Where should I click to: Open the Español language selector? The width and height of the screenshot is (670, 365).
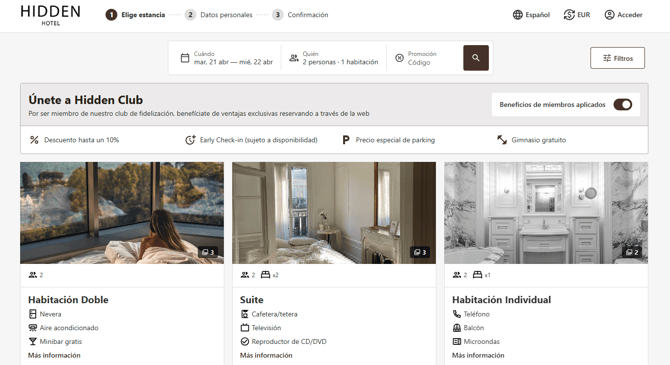pyautogui.click(x=531, y=15)
